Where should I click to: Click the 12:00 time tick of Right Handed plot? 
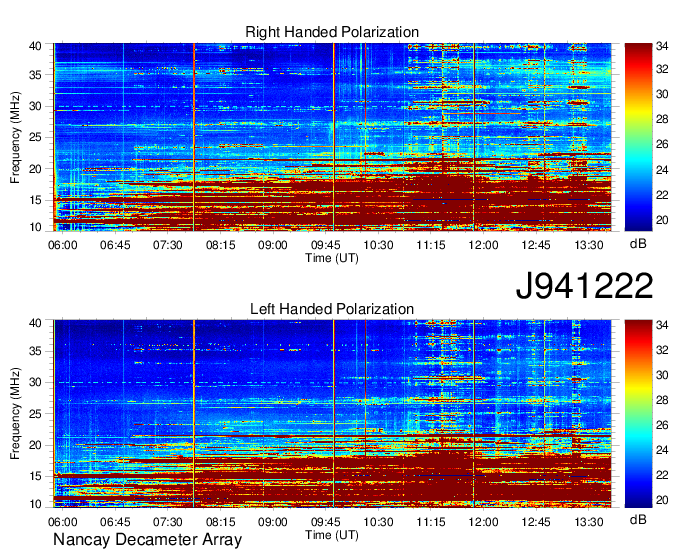coord(483,245)
